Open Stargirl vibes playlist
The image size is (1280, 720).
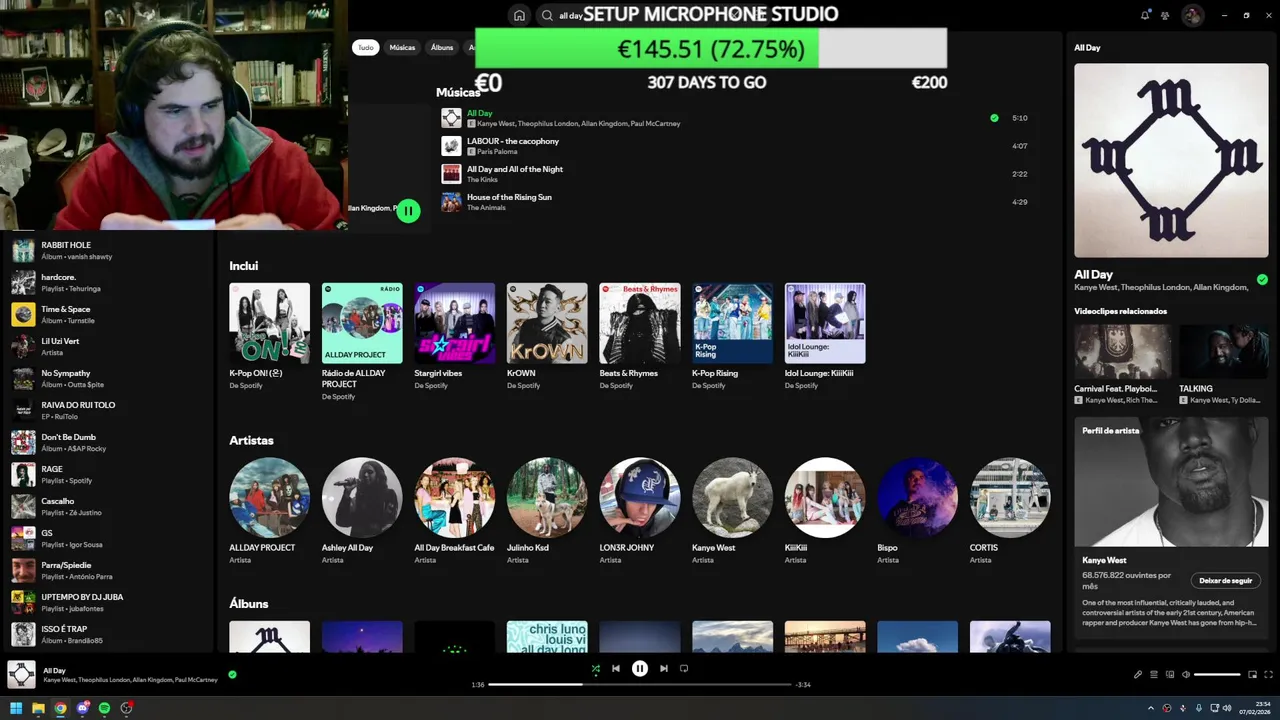[455, 323]
